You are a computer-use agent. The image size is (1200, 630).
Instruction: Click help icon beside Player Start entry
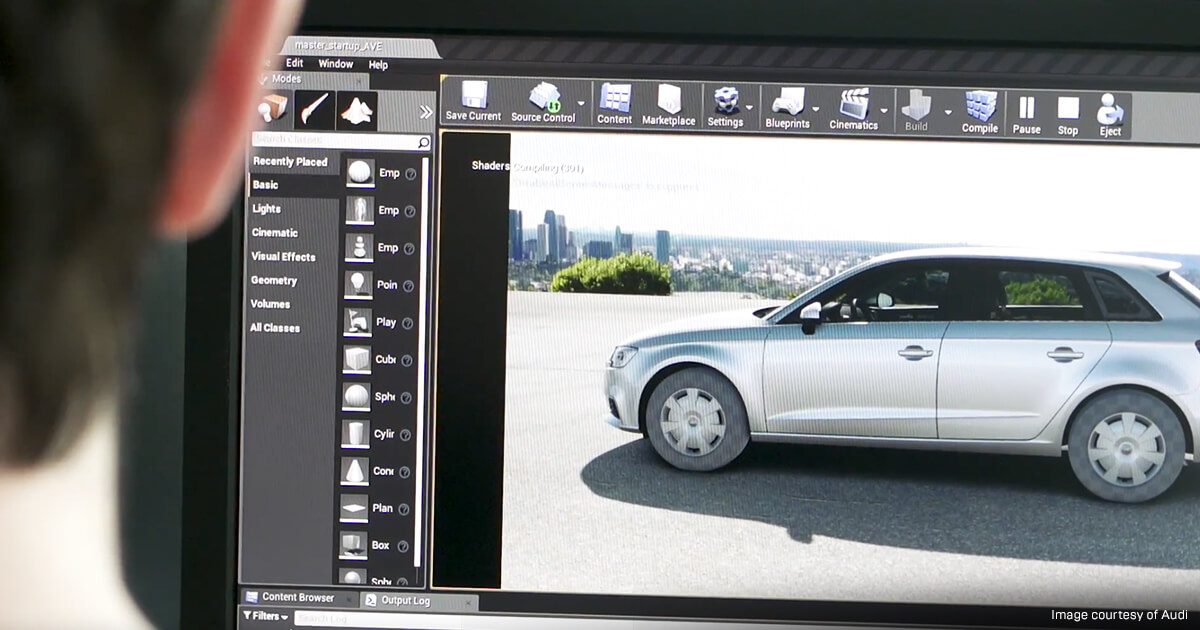coord(407,323)
